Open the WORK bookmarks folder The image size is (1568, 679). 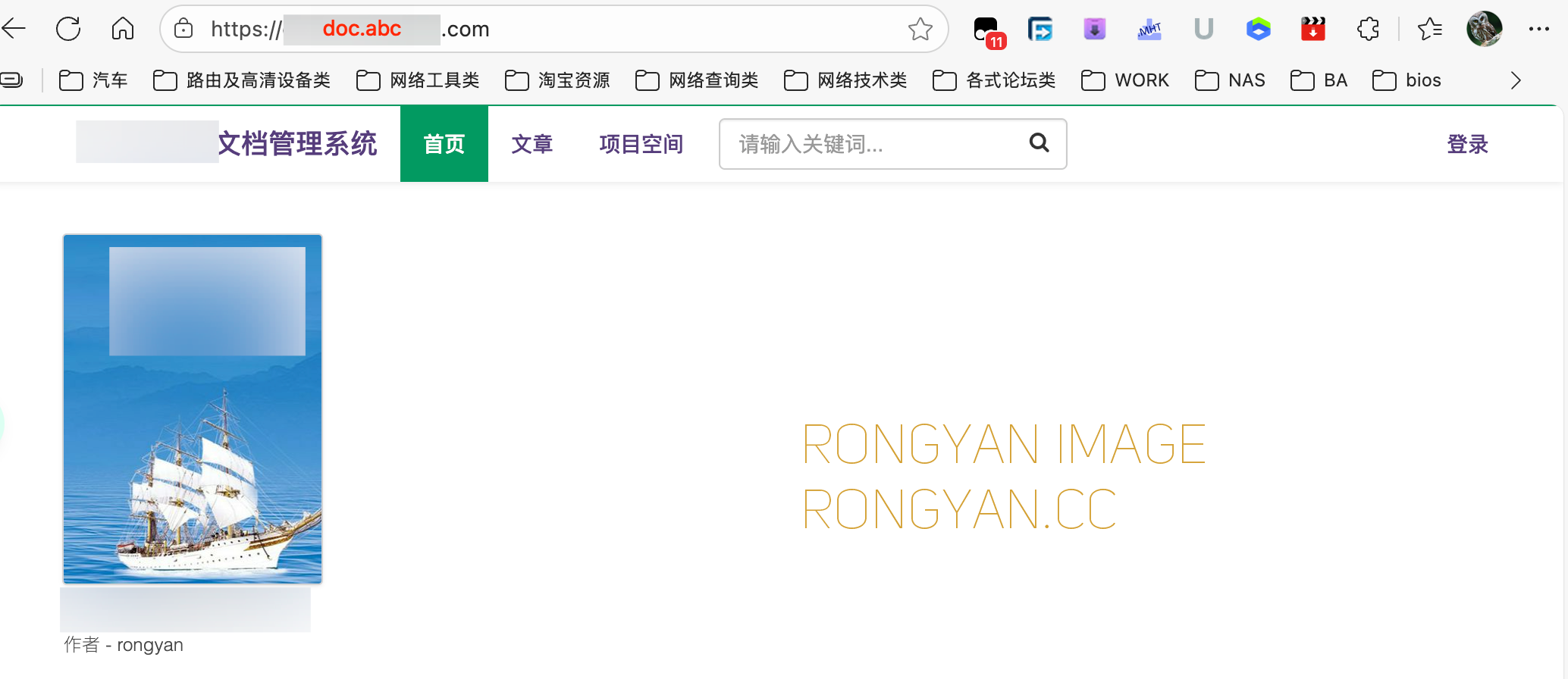pyautogui.click(x=1125, y=80)
